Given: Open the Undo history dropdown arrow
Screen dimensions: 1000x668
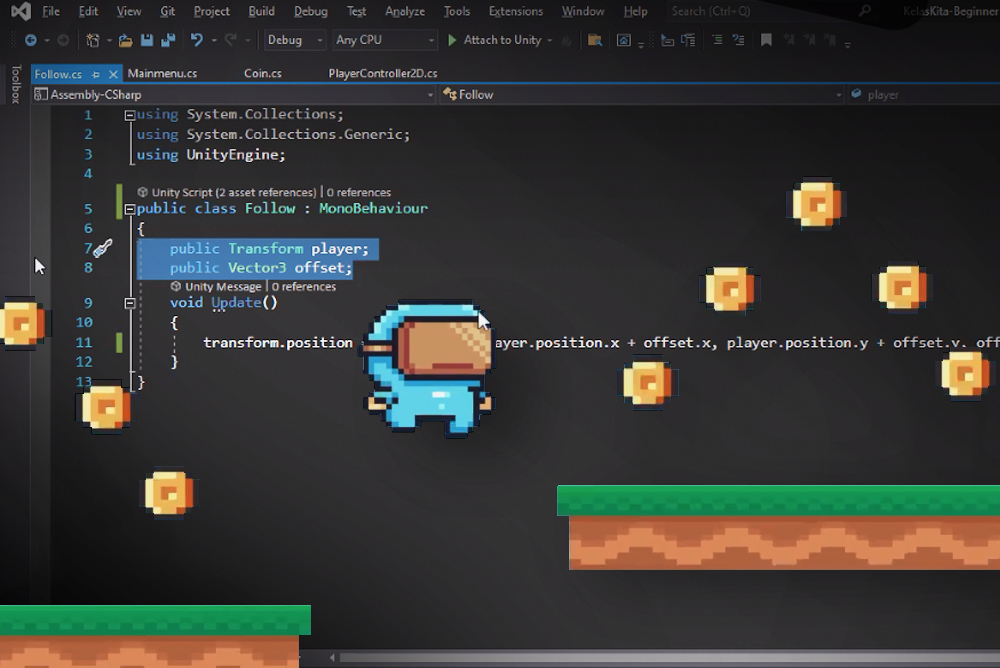Looking at the screenshot, I should pyautogui.click(x=214, y=41).
